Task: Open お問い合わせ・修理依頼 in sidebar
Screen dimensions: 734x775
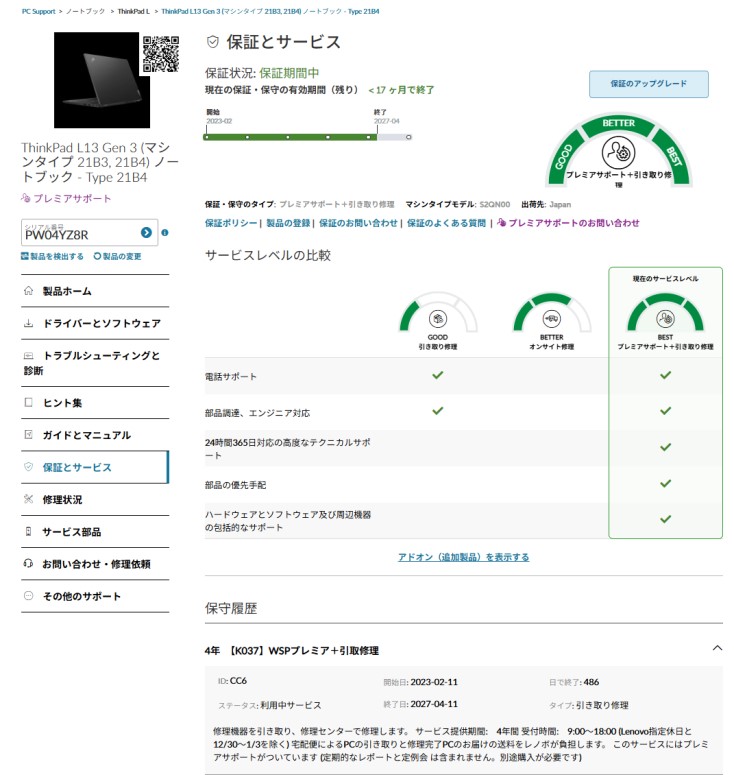Action: 95,564
